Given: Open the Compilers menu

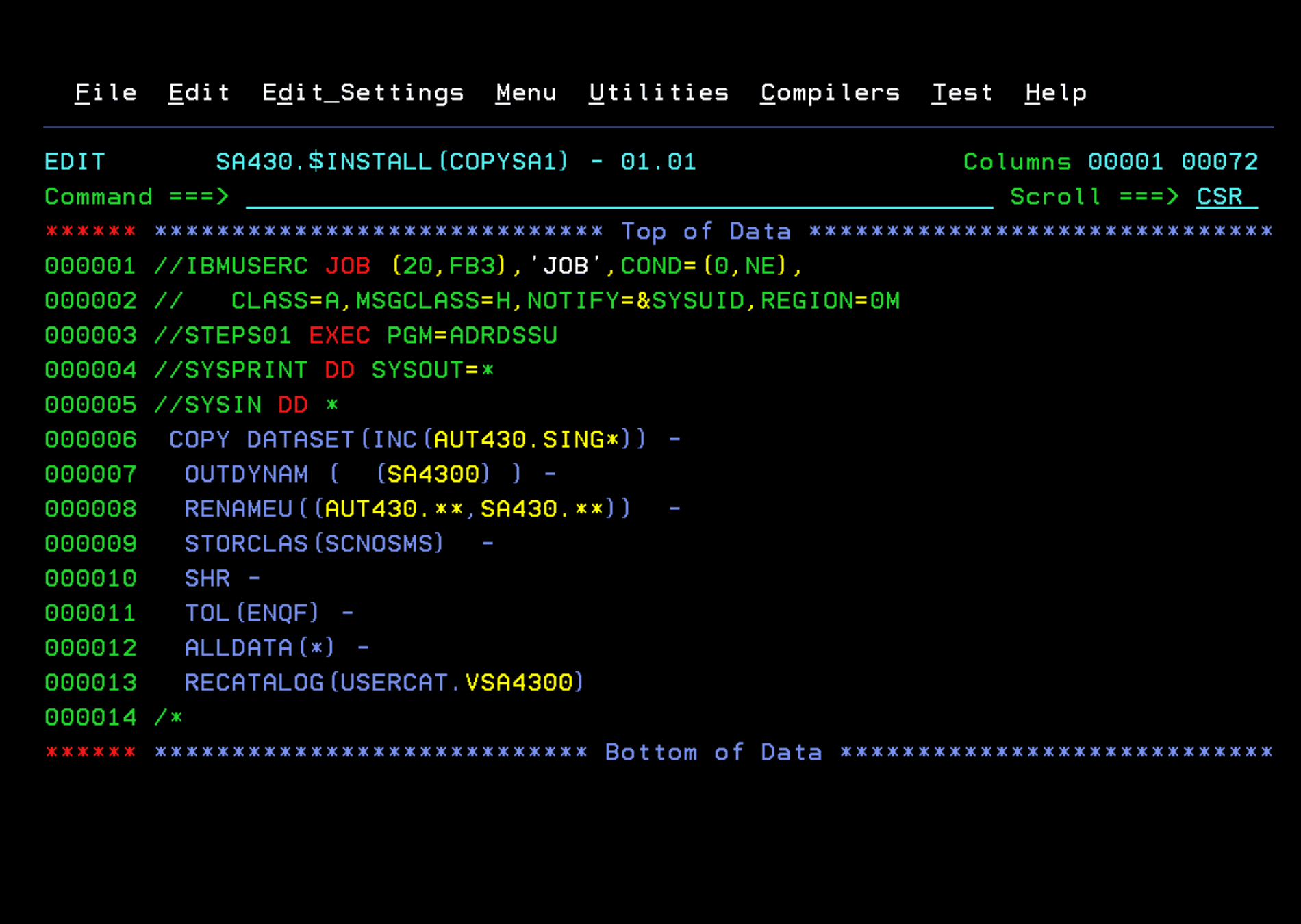Looking at the screenshot, I should pyautogui.click(x=830, y=92).
